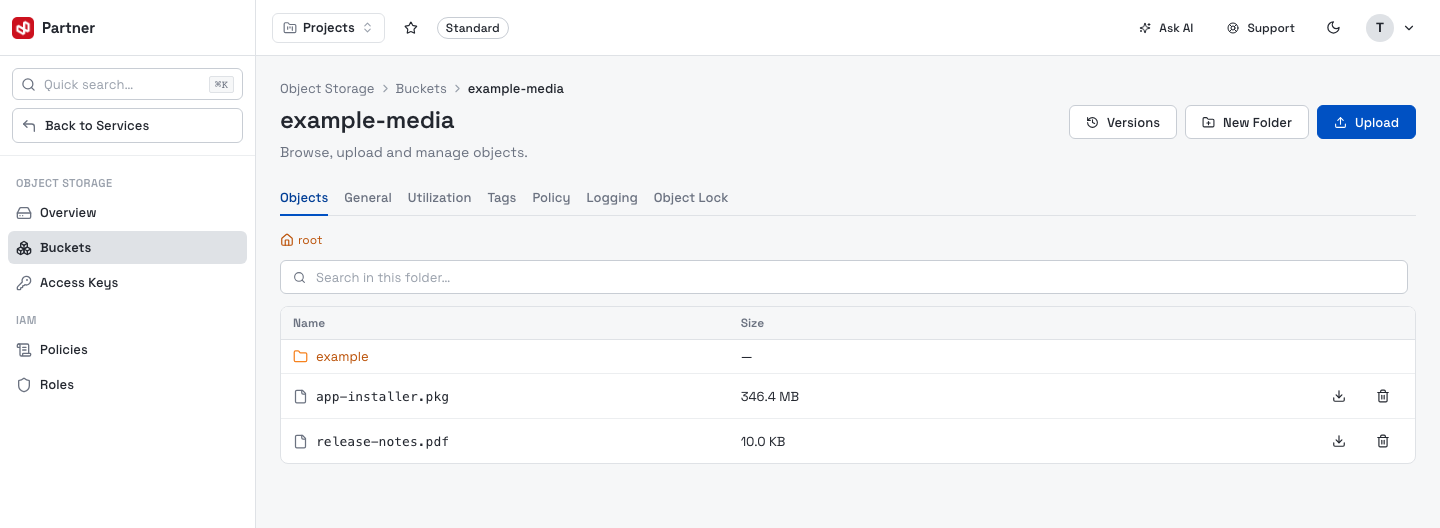Open the Versions view
This screenshot has width=1440, height=528.
(1123, 122)
